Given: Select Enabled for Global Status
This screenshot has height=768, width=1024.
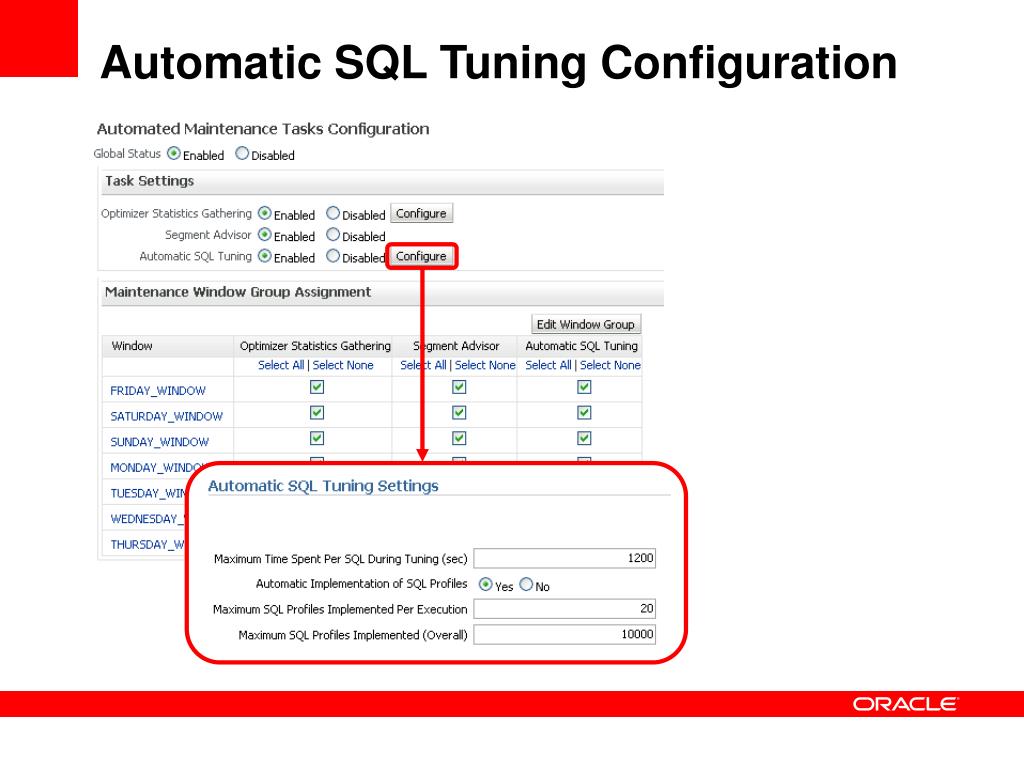Looking at the screenshot, I should [x=174, y=153].
